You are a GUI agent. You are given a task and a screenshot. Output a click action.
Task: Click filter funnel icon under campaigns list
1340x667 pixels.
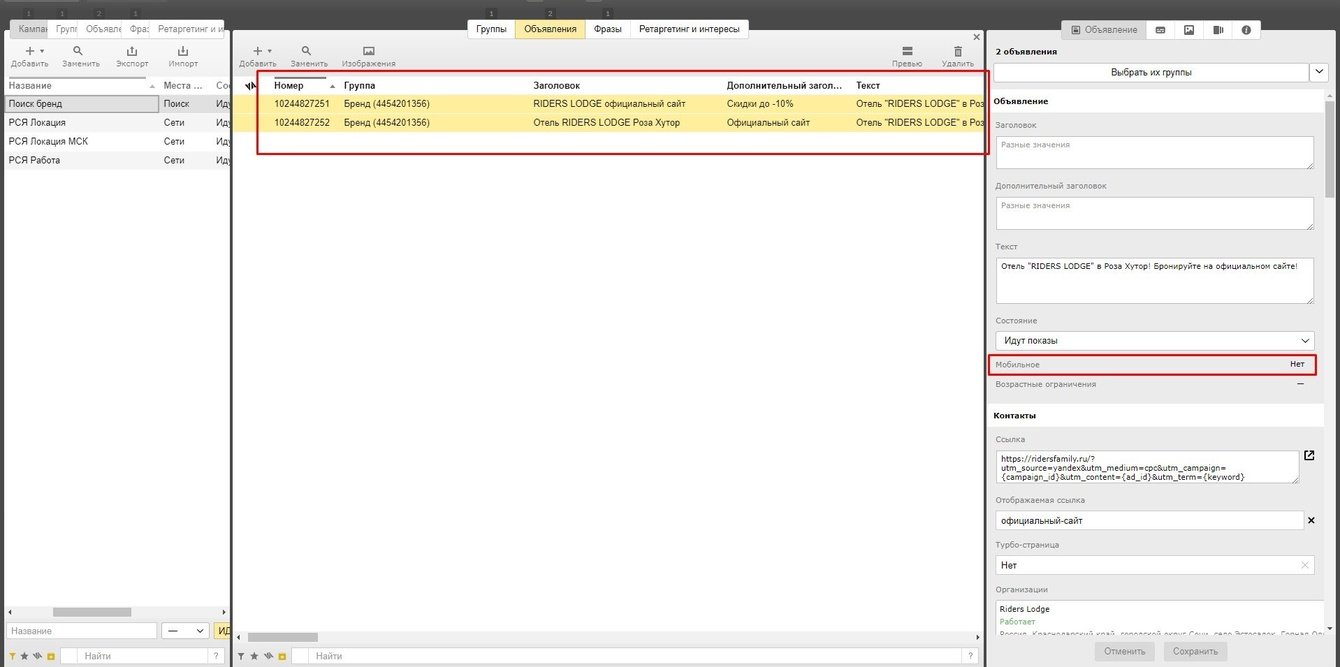(11, 656)
